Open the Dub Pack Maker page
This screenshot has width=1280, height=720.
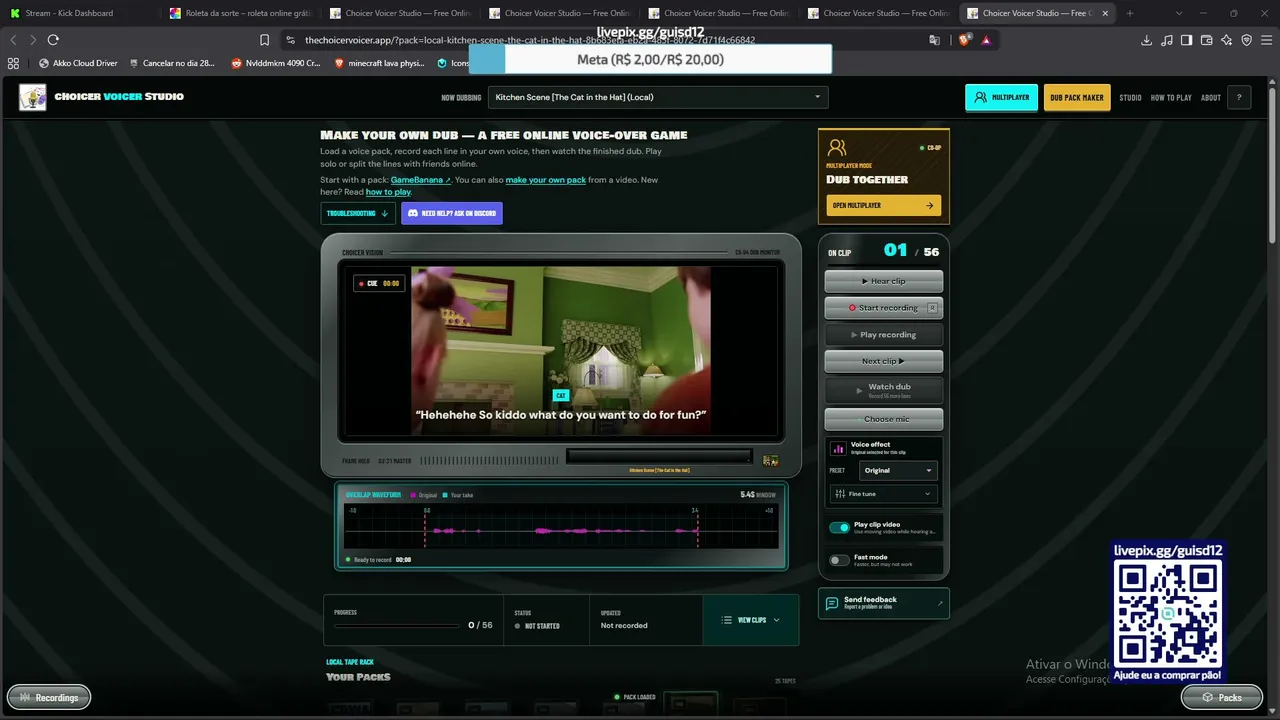coord(1077,98)
